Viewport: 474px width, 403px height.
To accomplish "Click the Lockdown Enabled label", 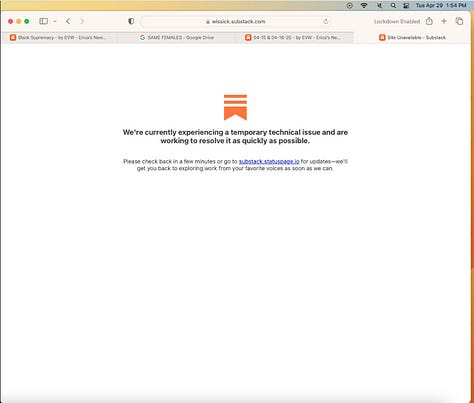I will point(397,21).
